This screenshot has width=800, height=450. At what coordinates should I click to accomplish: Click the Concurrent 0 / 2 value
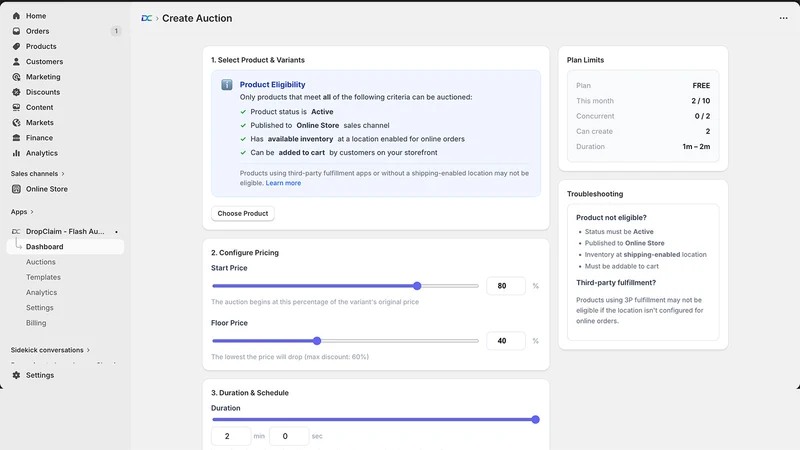[702, 116]
